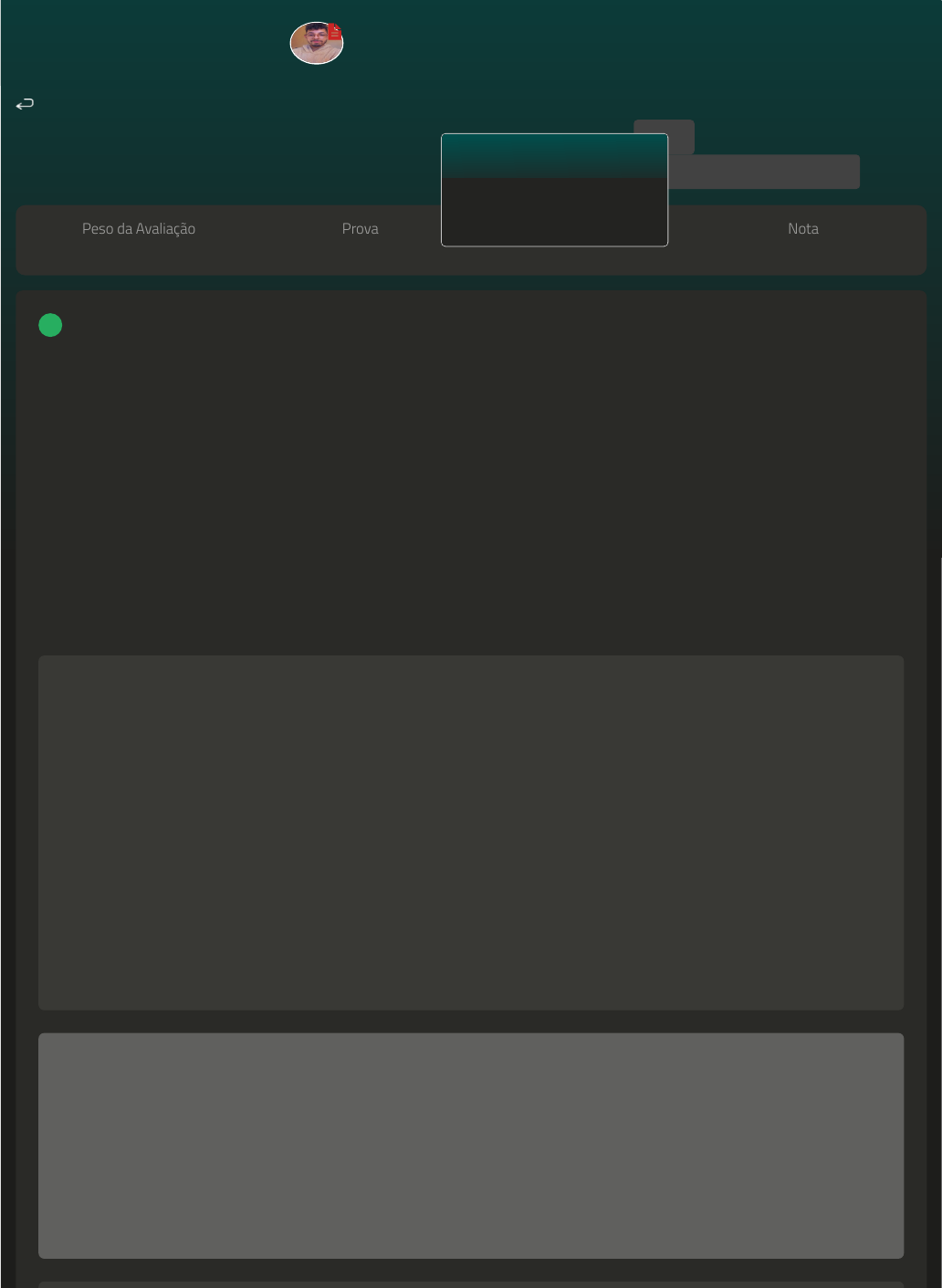Image resolution: width=942 pixels, height=1288 pixels.
Task: Click the green status circle
Action: [x=50, y=325]
